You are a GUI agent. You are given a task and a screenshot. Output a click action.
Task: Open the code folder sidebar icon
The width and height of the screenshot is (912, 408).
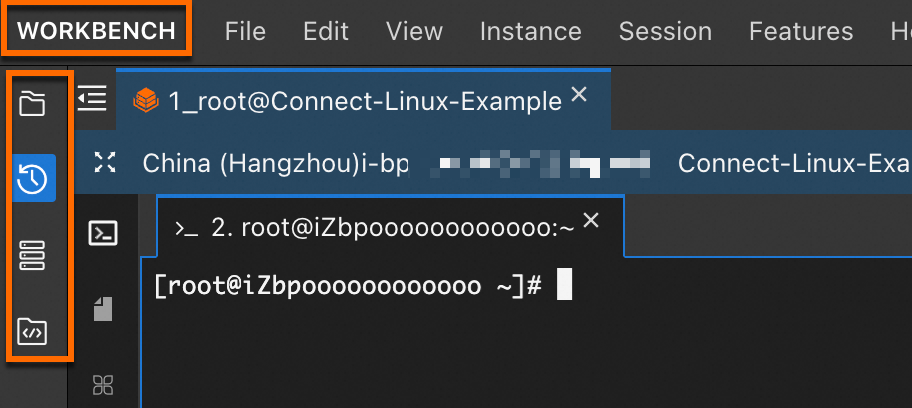pos(32,331)
